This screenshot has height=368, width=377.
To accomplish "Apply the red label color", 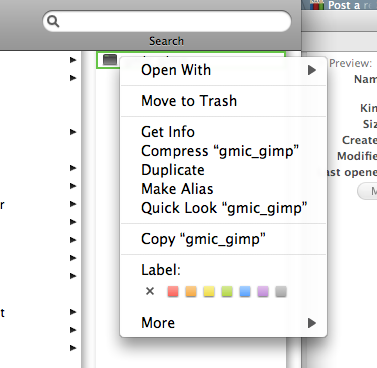I will [x=173, y=291].
